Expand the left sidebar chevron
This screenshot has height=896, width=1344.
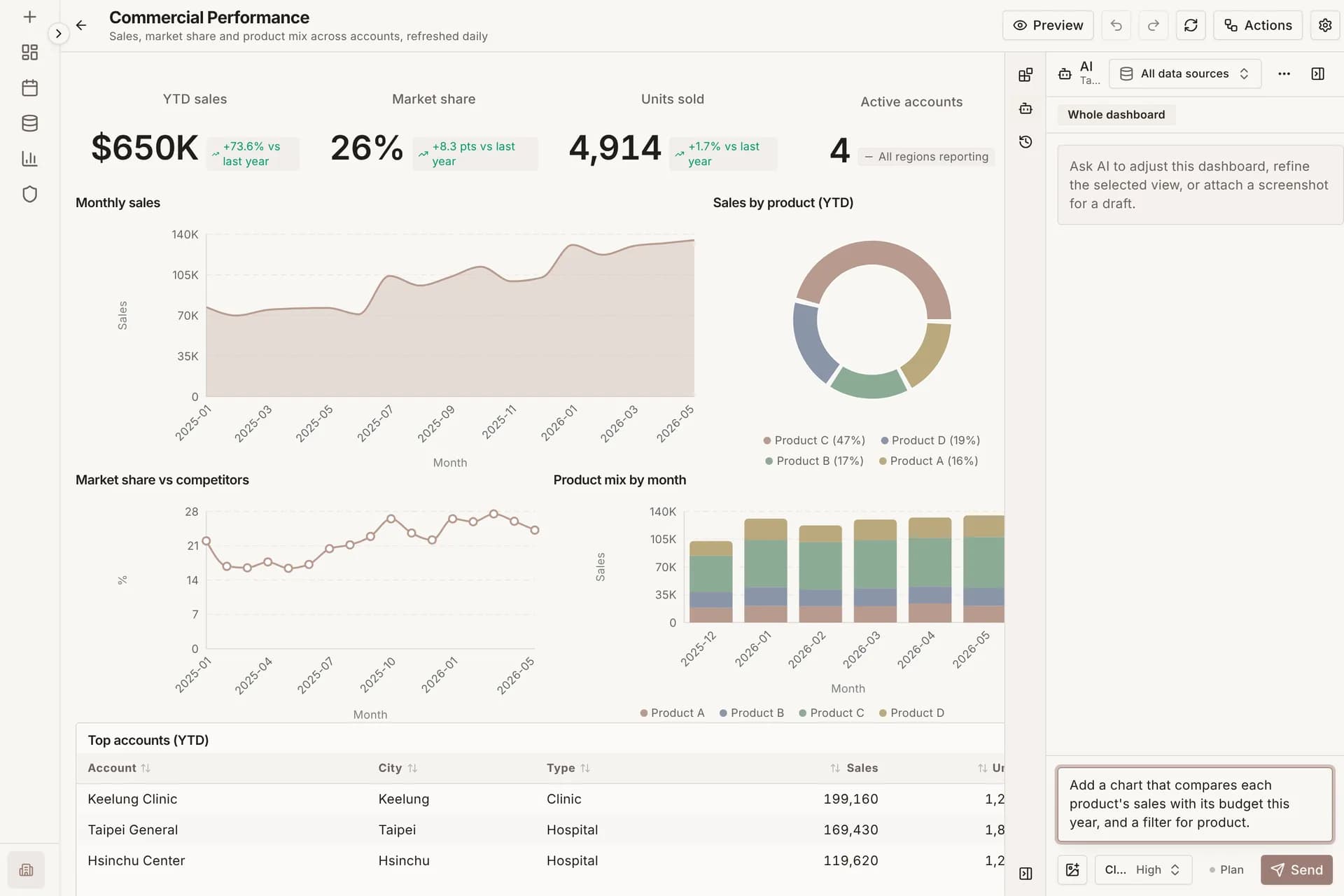point(59,33)
